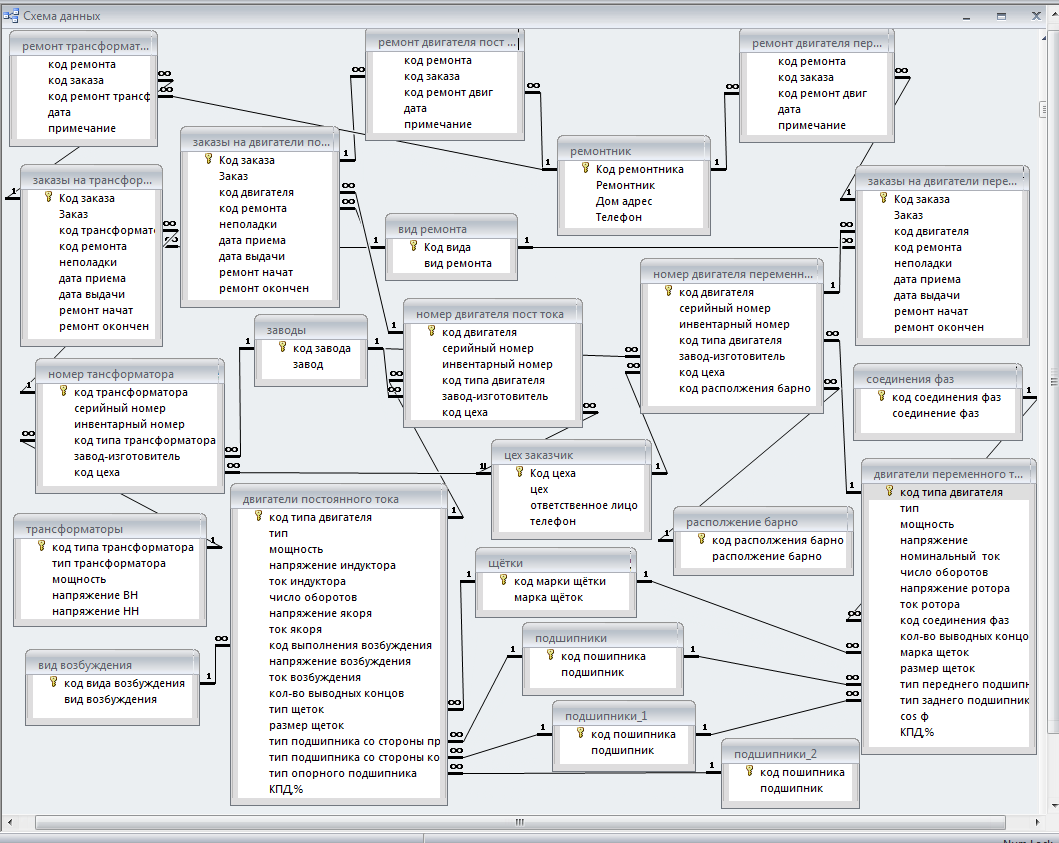Click key icon in подшипники_1 table
Viewport: 1059px width, 843px height.
click(580, 733)
